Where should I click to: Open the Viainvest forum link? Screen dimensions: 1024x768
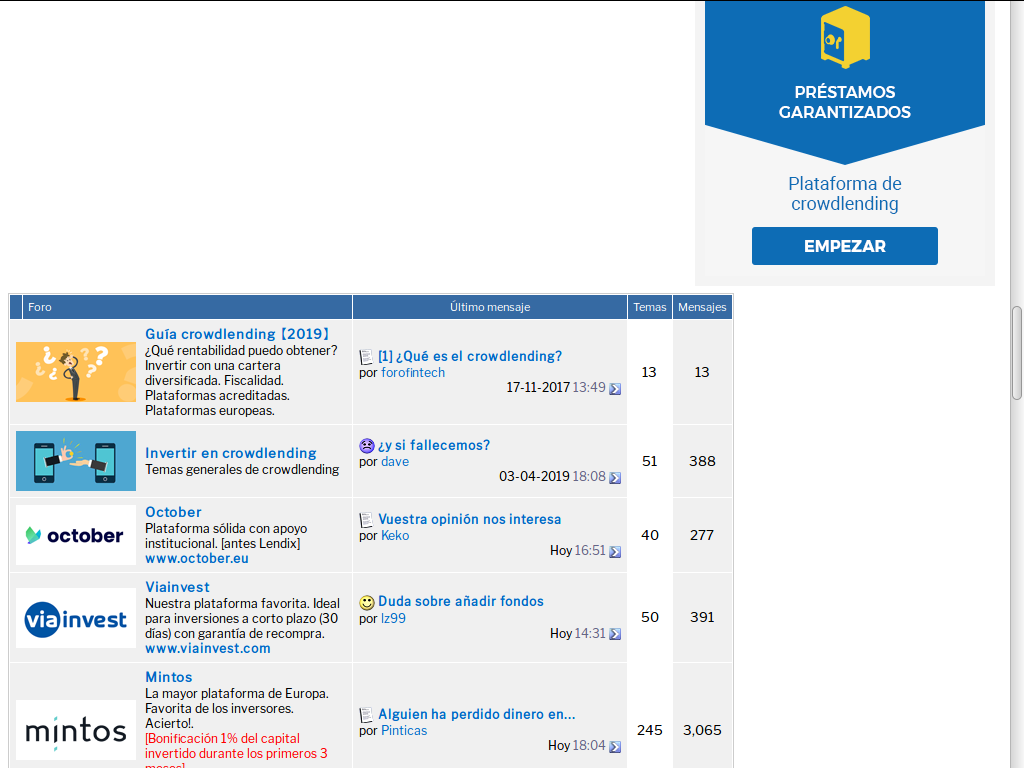(177, 587)
